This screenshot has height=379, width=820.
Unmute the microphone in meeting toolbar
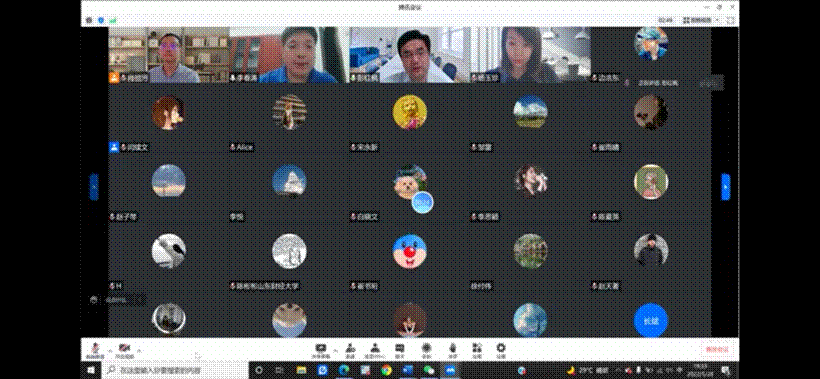click(x=95, y=349)
